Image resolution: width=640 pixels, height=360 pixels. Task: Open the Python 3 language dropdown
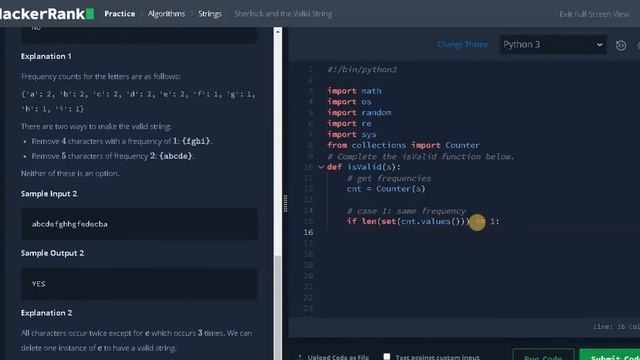point(553,44)
